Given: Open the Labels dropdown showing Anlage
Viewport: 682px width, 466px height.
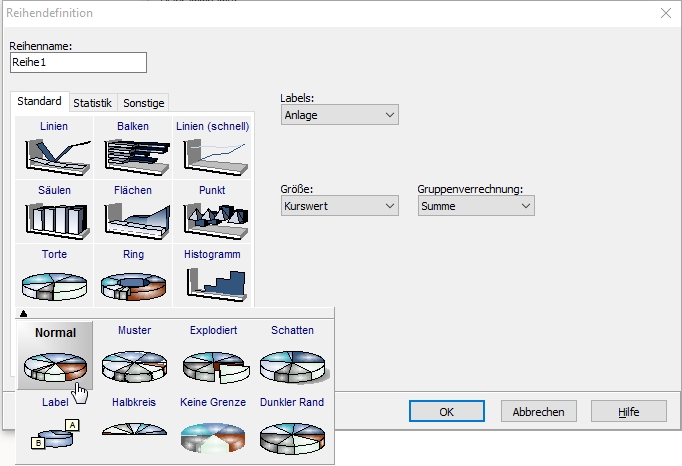Looking at the screenshot, I should pyautogui.click(x=339, y=115).
